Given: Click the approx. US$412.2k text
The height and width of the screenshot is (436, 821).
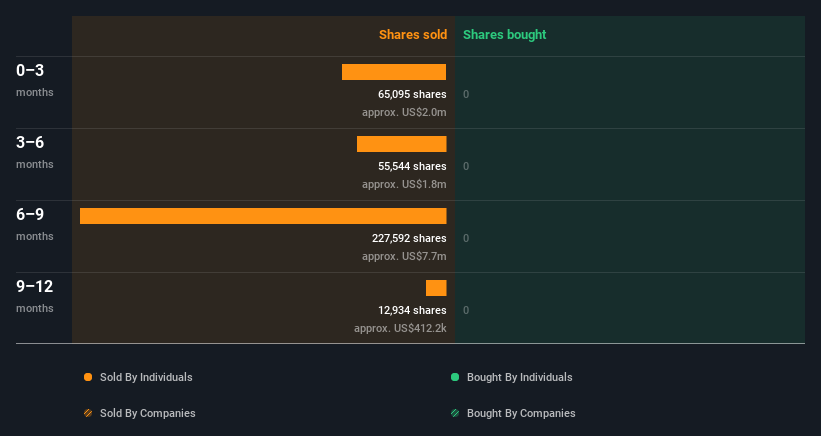Looking at the screenshot, I should 400,328.
